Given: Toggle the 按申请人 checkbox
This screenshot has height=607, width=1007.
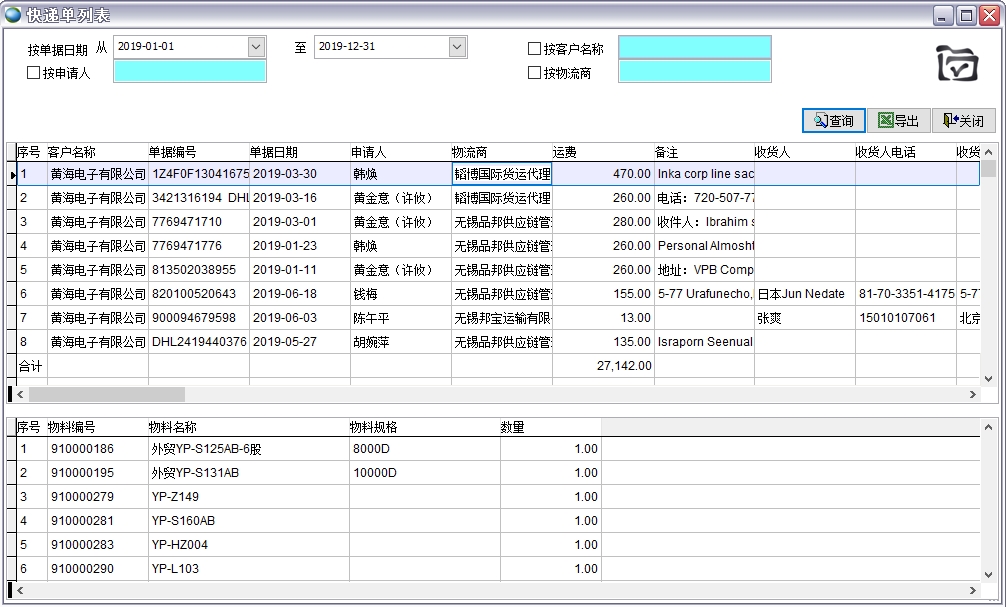Looking at the screenshot, I should [34, 73].
